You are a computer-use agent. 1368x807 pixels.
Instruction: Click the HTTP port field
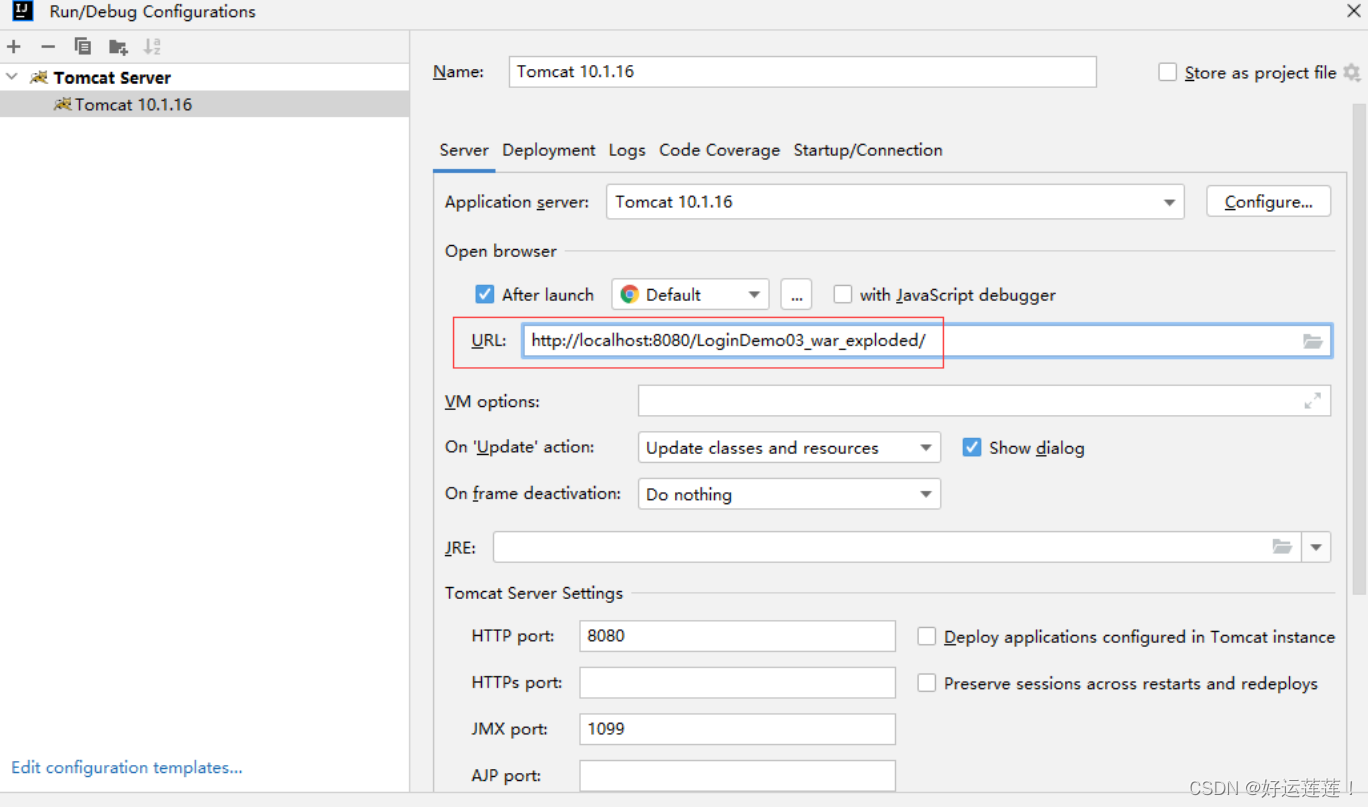(737, 636)
